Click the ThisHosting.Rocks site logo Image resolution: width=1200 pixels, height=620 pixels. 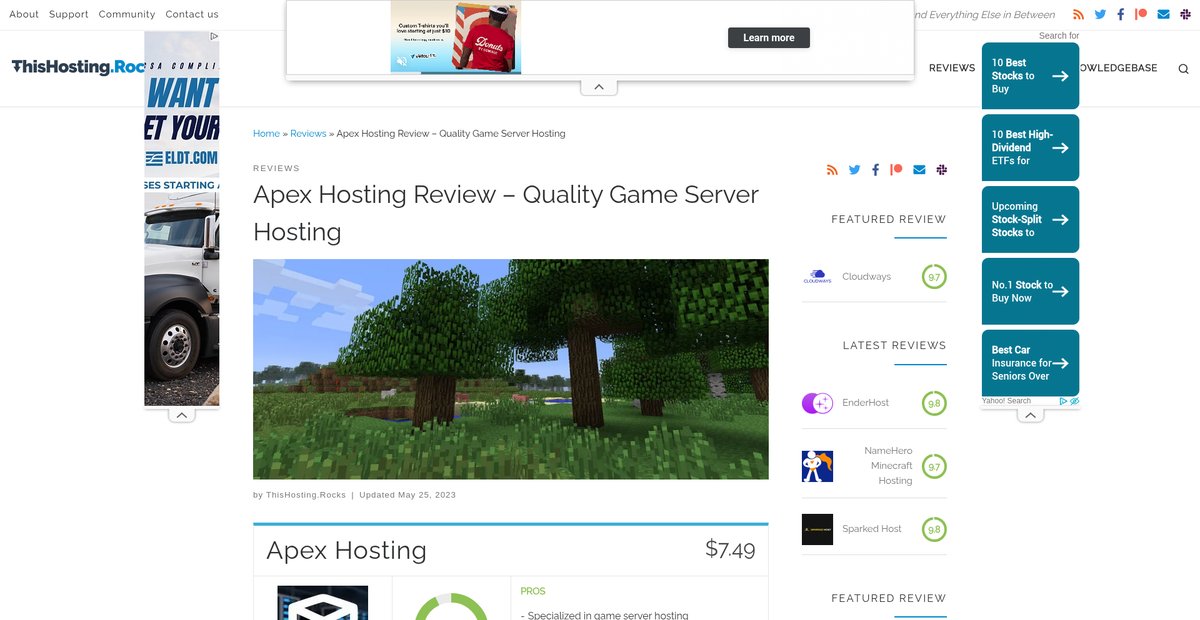click(x=80, y=67)
